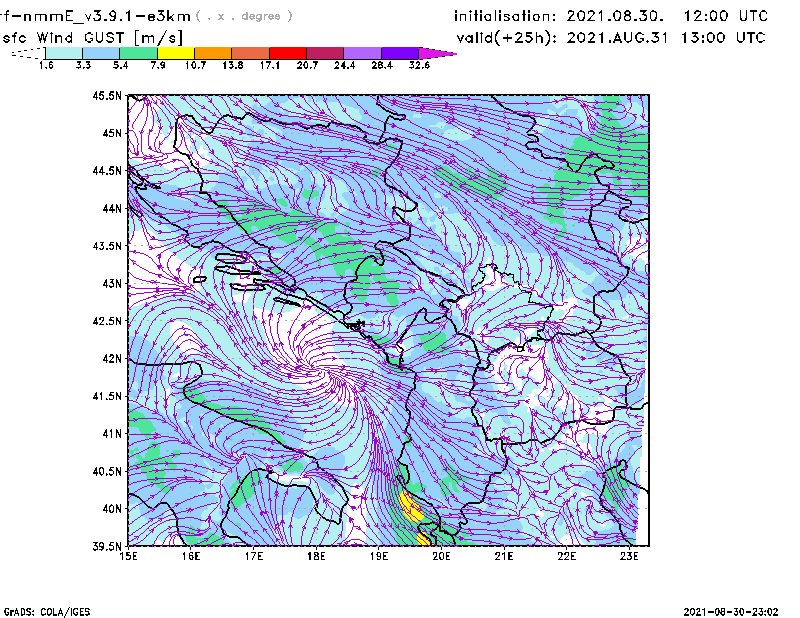The width and height of the screenshot is (800, 618).
Task: Click the "sfc Wind GUST [m/s]" title
Action: click(x=92, y=37)
